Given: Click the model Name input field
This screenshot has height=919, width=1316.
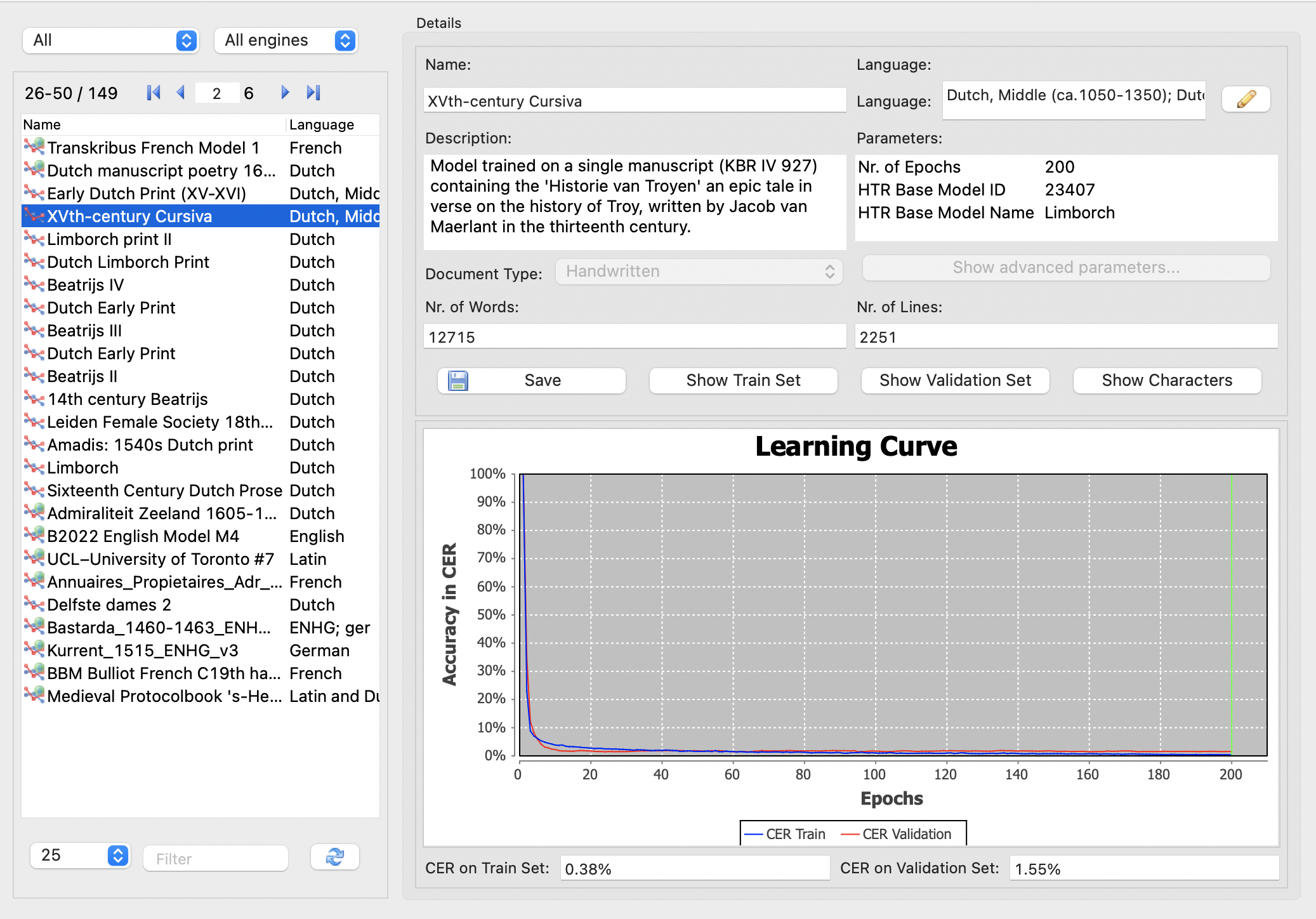Looking at the screenshot, I should (635, 101).
